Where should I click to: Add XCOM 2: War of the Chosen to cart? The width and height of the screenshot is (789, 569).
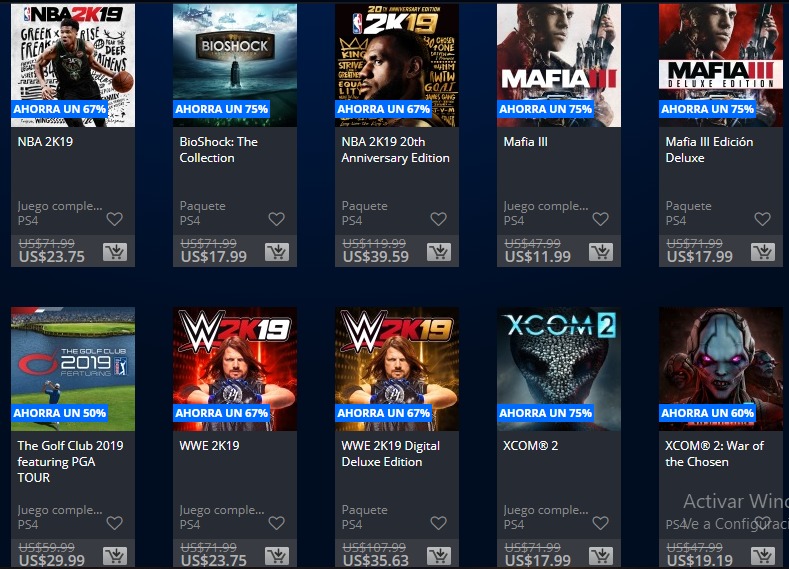[763, 555]
